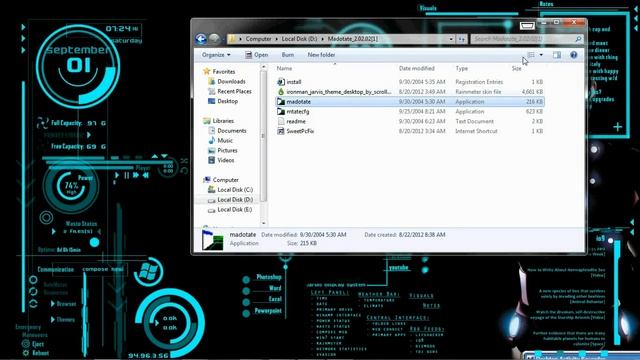Image resolution: width=640 pixels, height=360 pixels.
Task: Open the Organize menu
Action: click(216, 55)
